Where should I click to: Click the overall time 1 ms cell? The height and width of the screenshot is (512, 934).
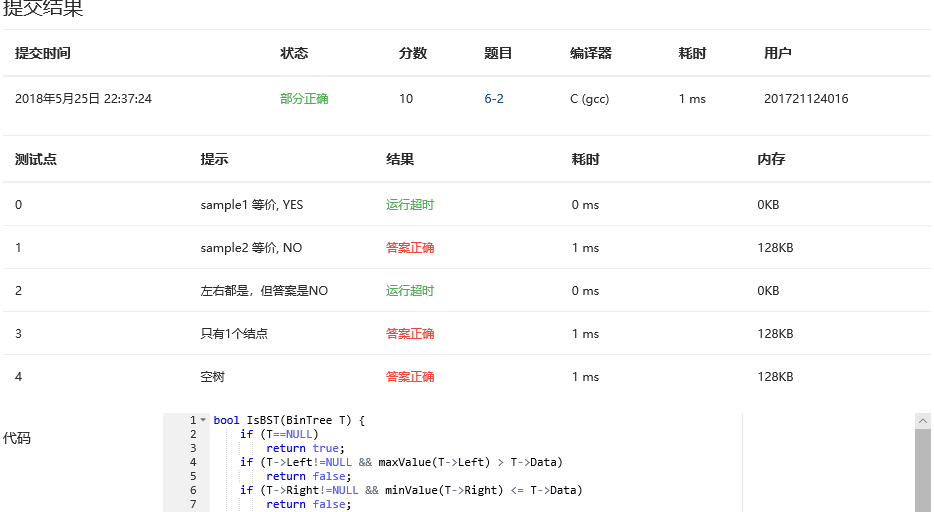pyautogui.click(x=692, y=99)
